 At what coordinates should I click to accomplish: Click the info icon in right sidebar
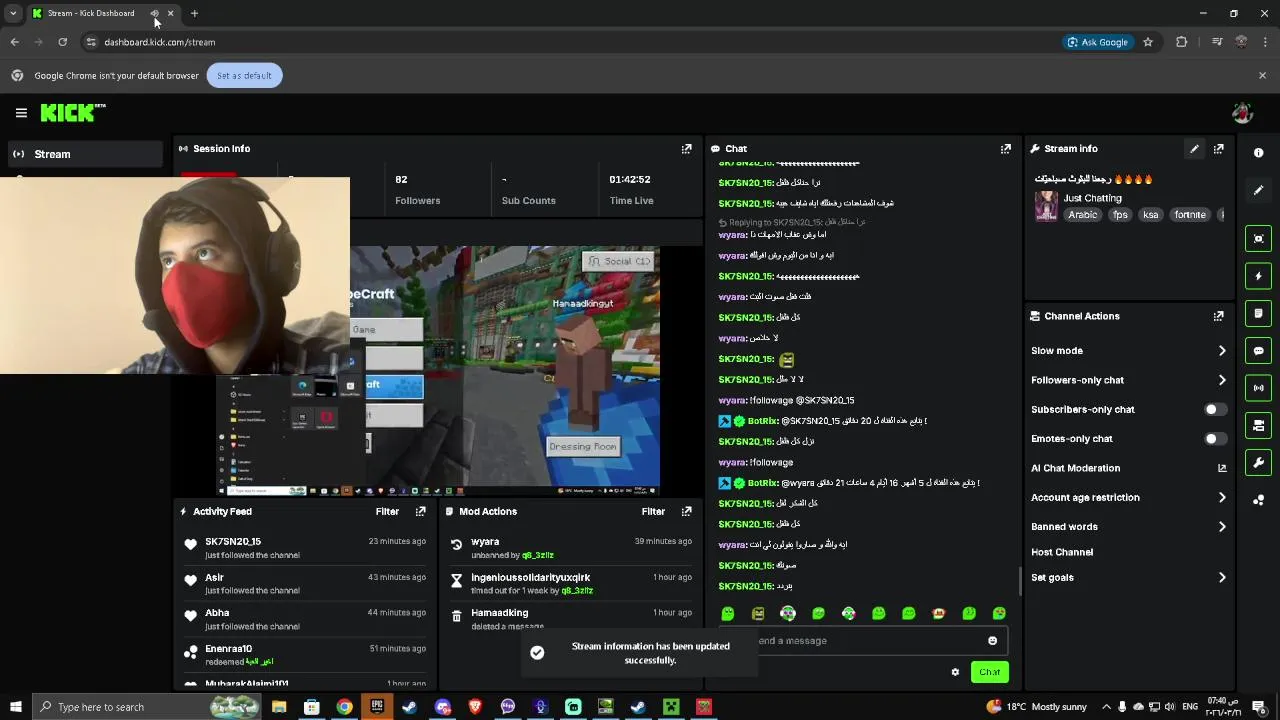(1258, 153)
